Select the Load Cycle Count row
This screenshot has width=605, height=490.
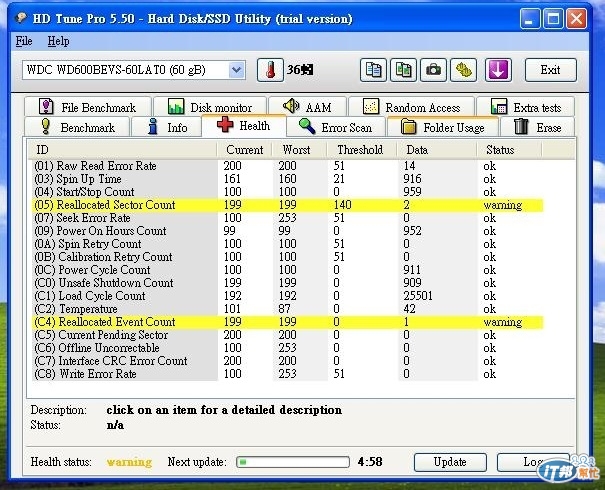click(x=287, y=296)
